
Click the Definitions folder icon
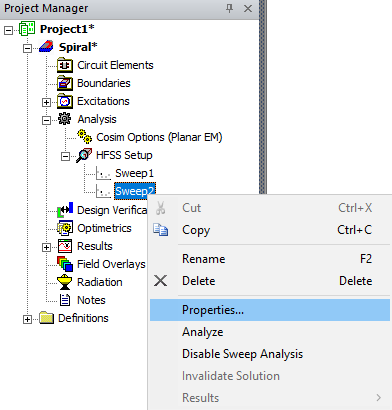tap(46, 318)
